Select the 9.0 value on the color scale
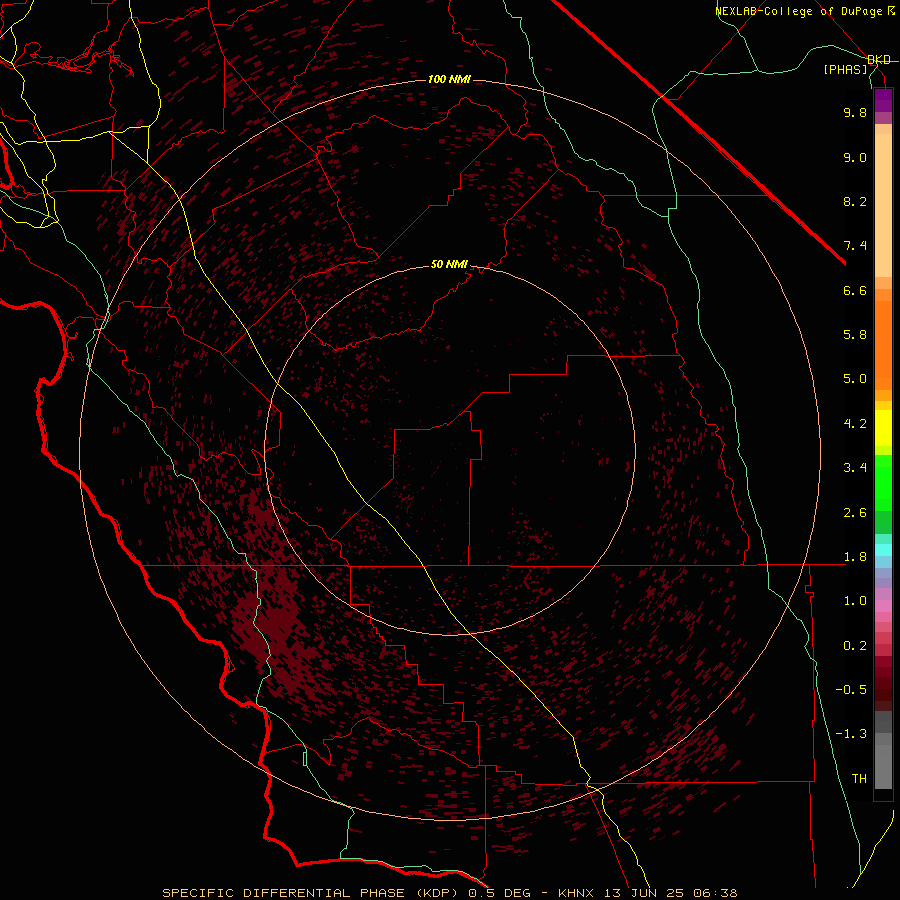Image resolution: width=900 pixels, height=900 pixels. pyautogui.click(x=855, y=157)
